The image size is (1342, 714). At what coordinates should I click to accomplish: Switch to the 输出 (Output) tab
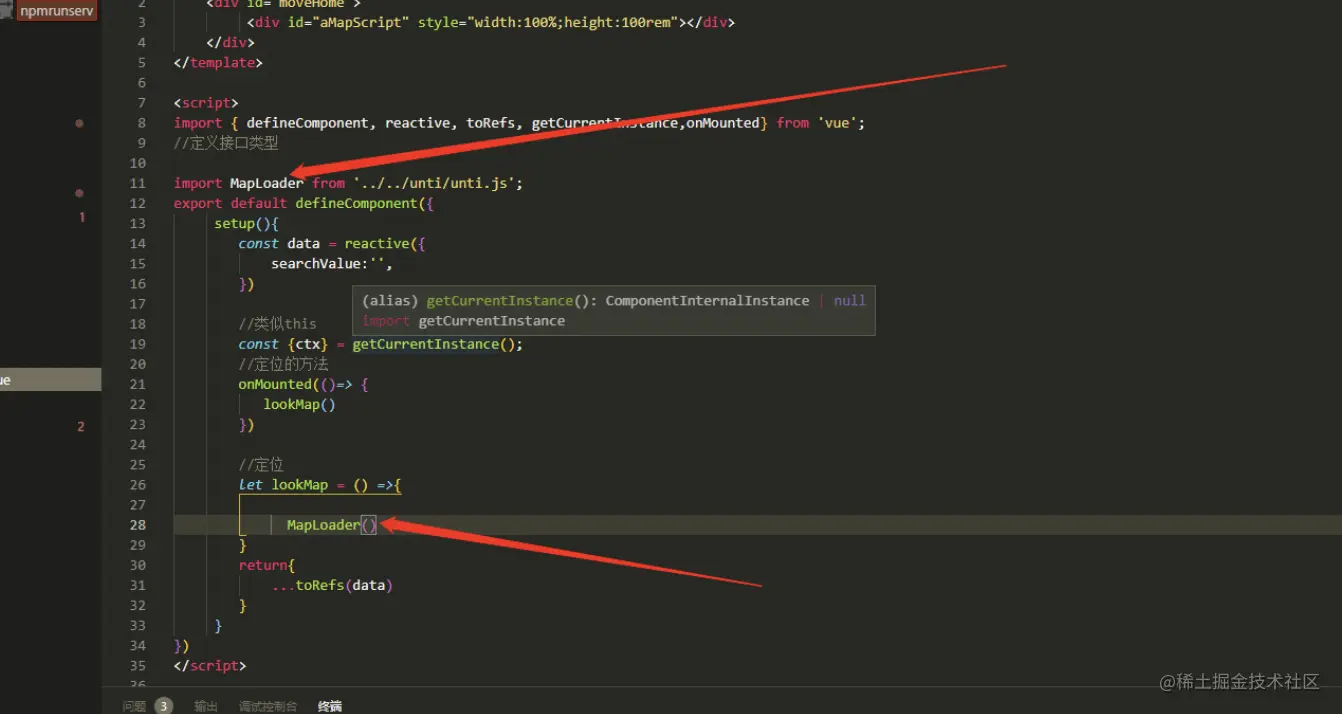(x=206, y=706)
